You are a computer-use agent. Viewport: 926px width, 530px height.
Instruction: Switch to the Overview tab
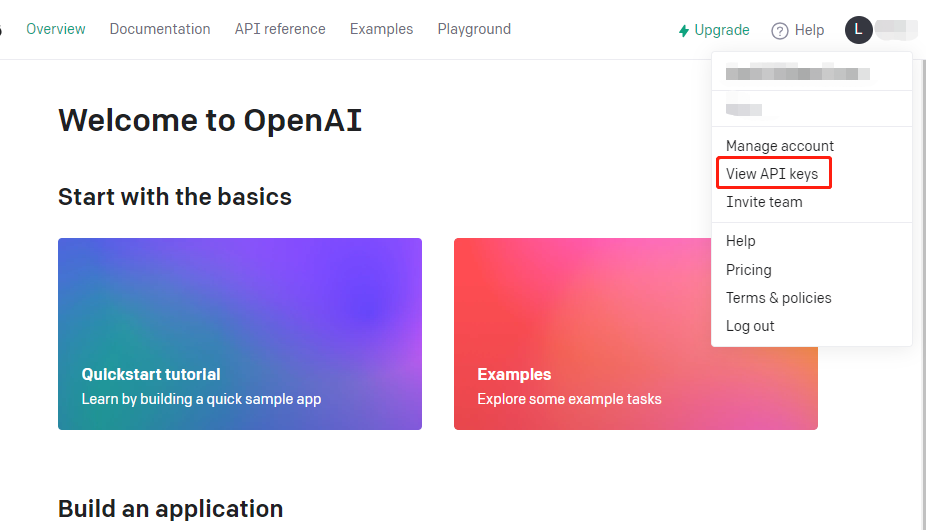point(56,29)
